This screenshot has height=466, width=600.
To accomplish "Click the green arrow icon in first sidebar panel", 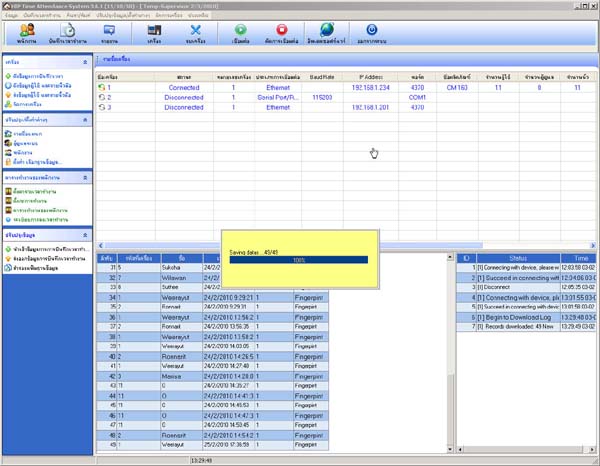I will 8,76.
